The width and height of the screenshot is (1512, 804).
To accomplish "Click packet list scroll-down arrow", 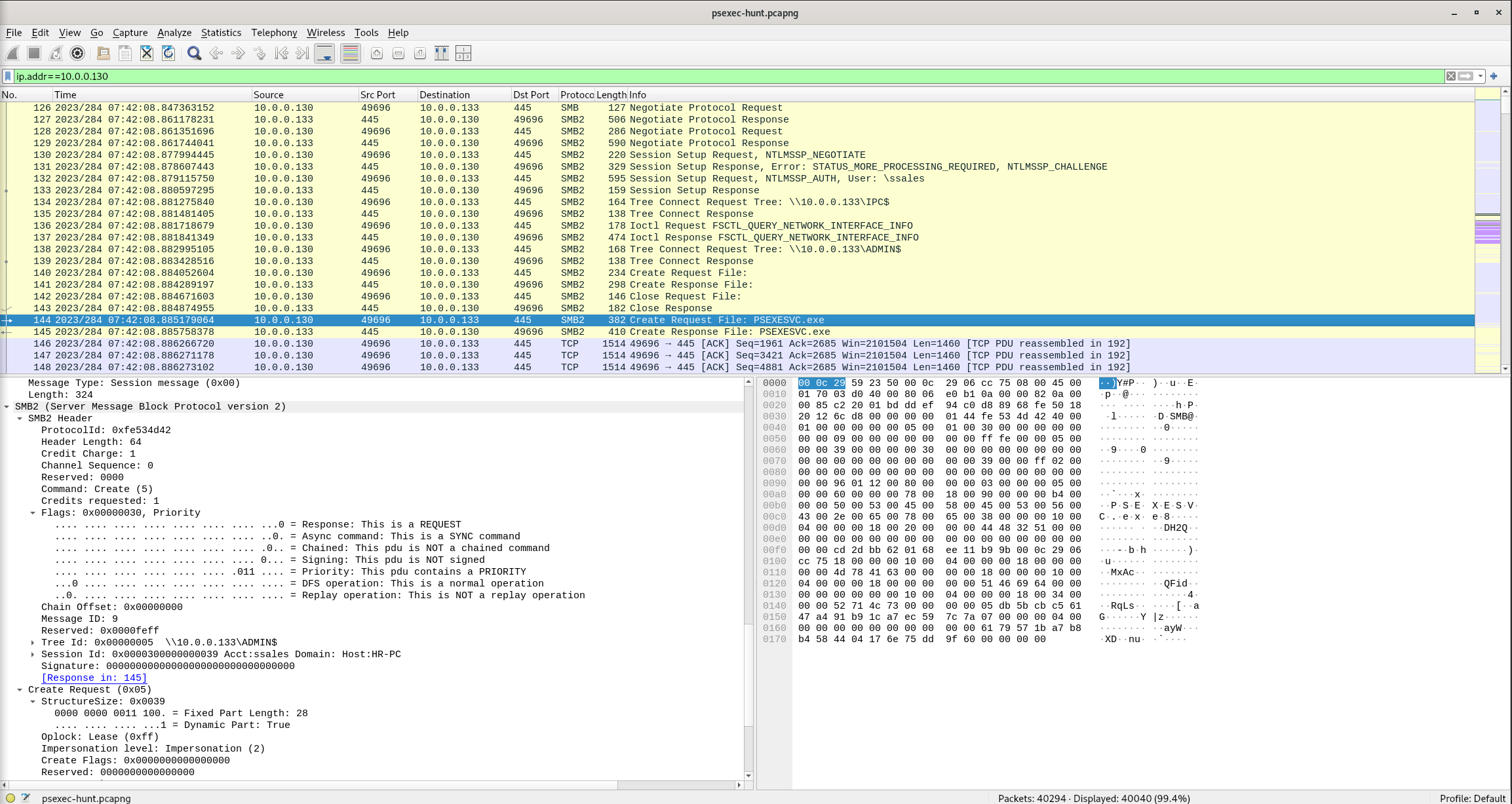I will point(1505,369).
